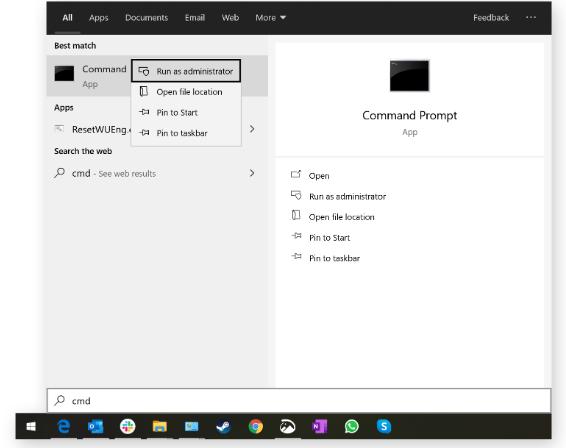Open the Mail app taskbar icon
This screenshot has width=566, height=448.
pyautogui.click(x=192, y=426)
